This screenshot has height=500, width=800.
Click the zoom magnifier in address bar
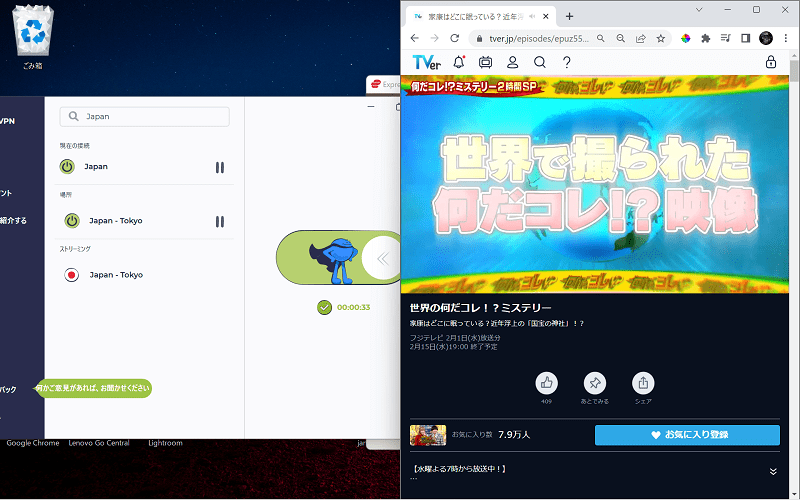(620, 38)
